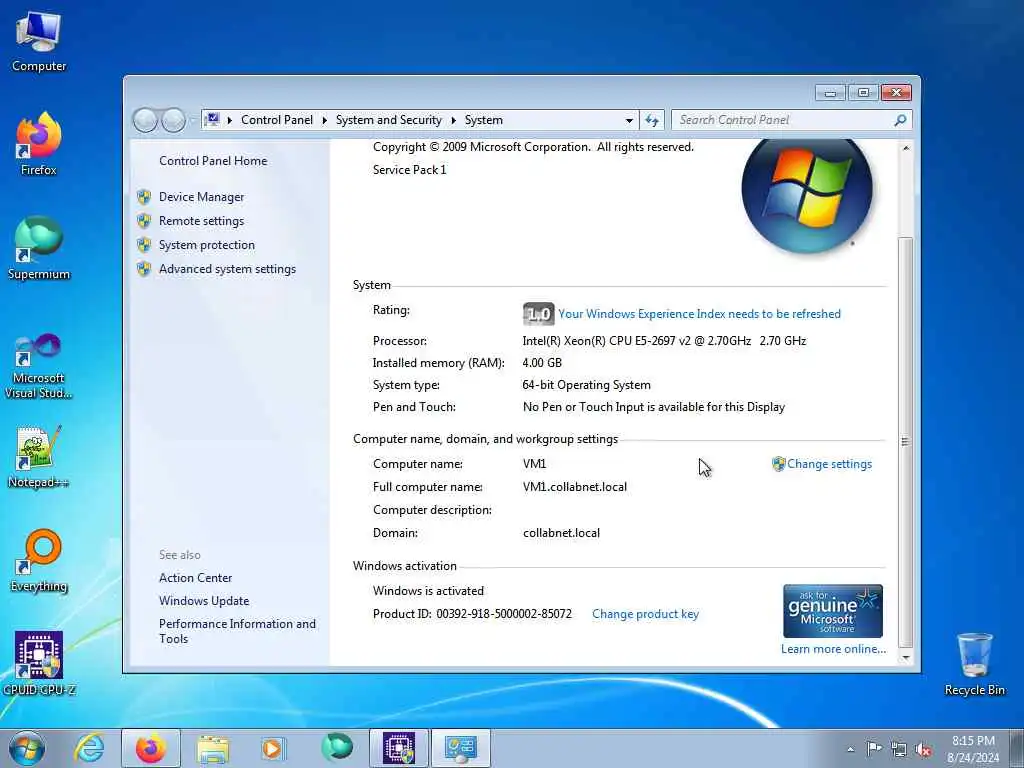
Task: Click the 4.00 GB installed memory value
Action: pos(542,363)
